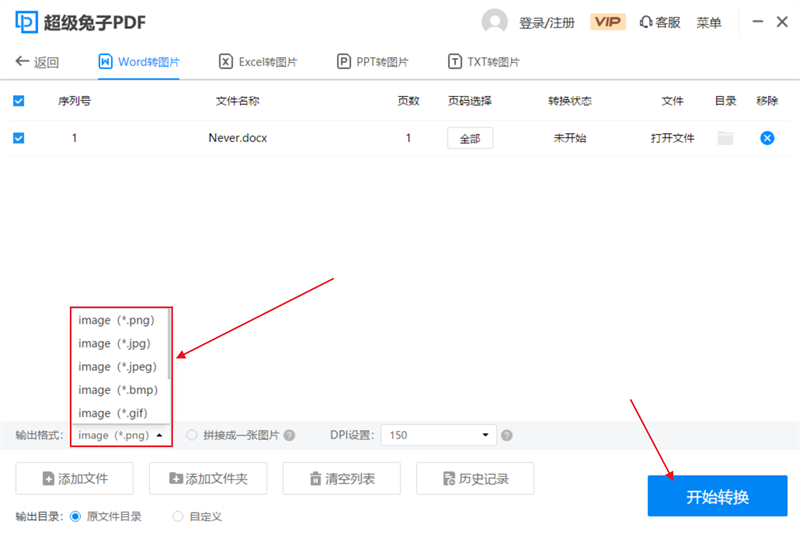The width and height of the screenshot is (800, 535).
Task: Select the 原文件目录 output radio button
Action: point(76,517)
